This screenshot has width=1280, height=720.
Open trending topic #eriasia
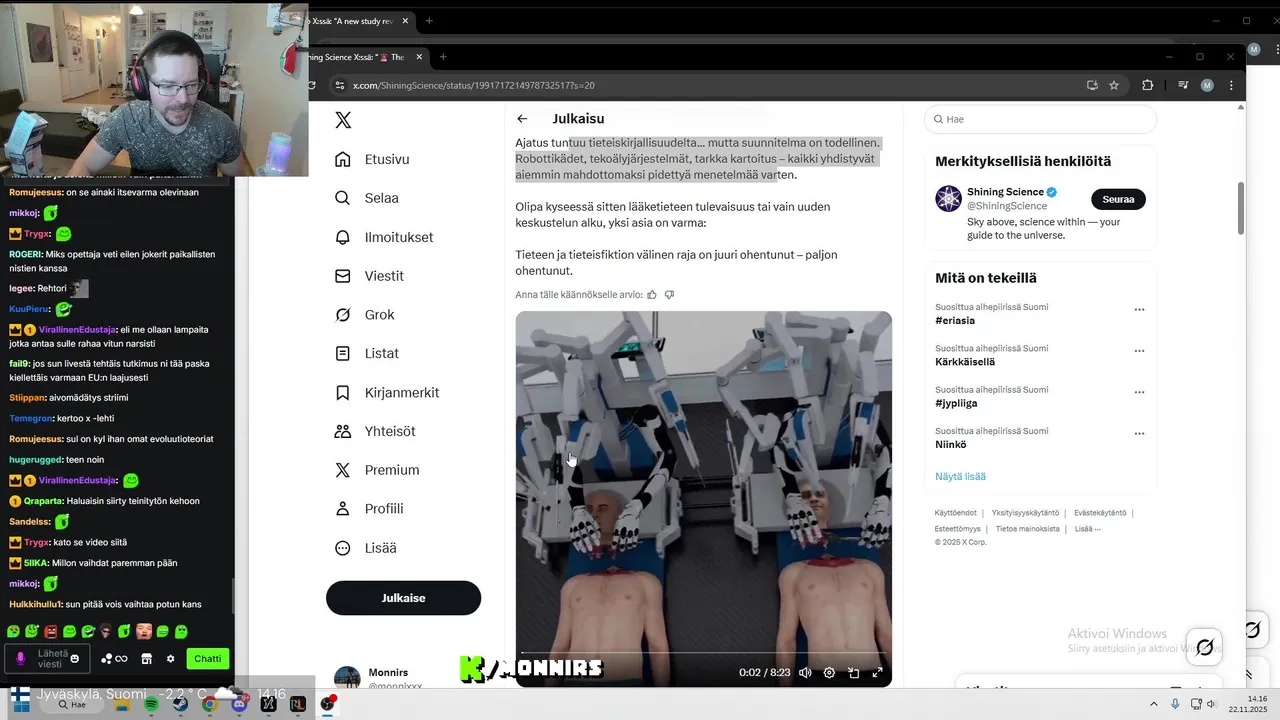[955, 321]
